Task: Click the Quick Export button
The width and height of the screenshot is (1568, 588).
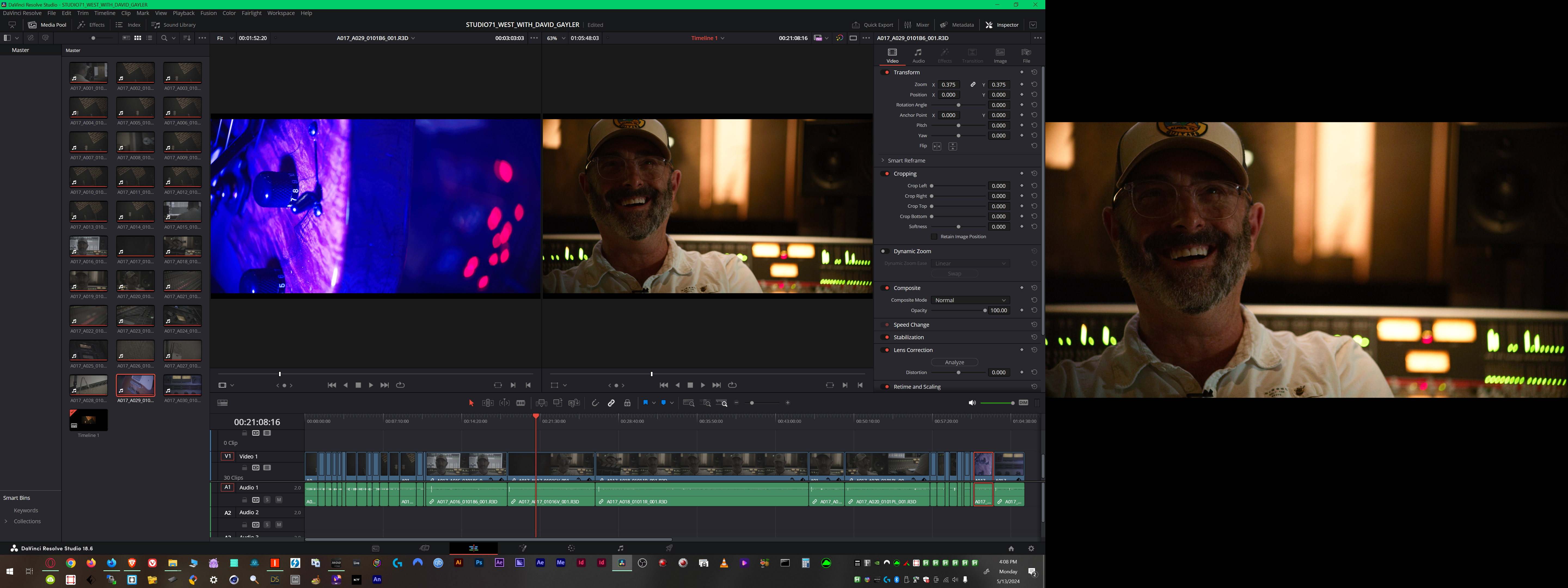Action: pos(872,25)
